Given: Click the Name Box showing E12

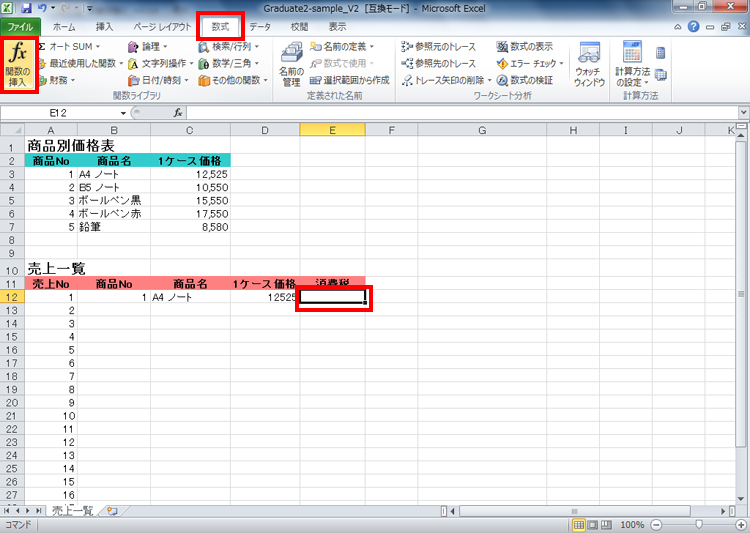Looking at the screenshot, I should coord(59,113).
